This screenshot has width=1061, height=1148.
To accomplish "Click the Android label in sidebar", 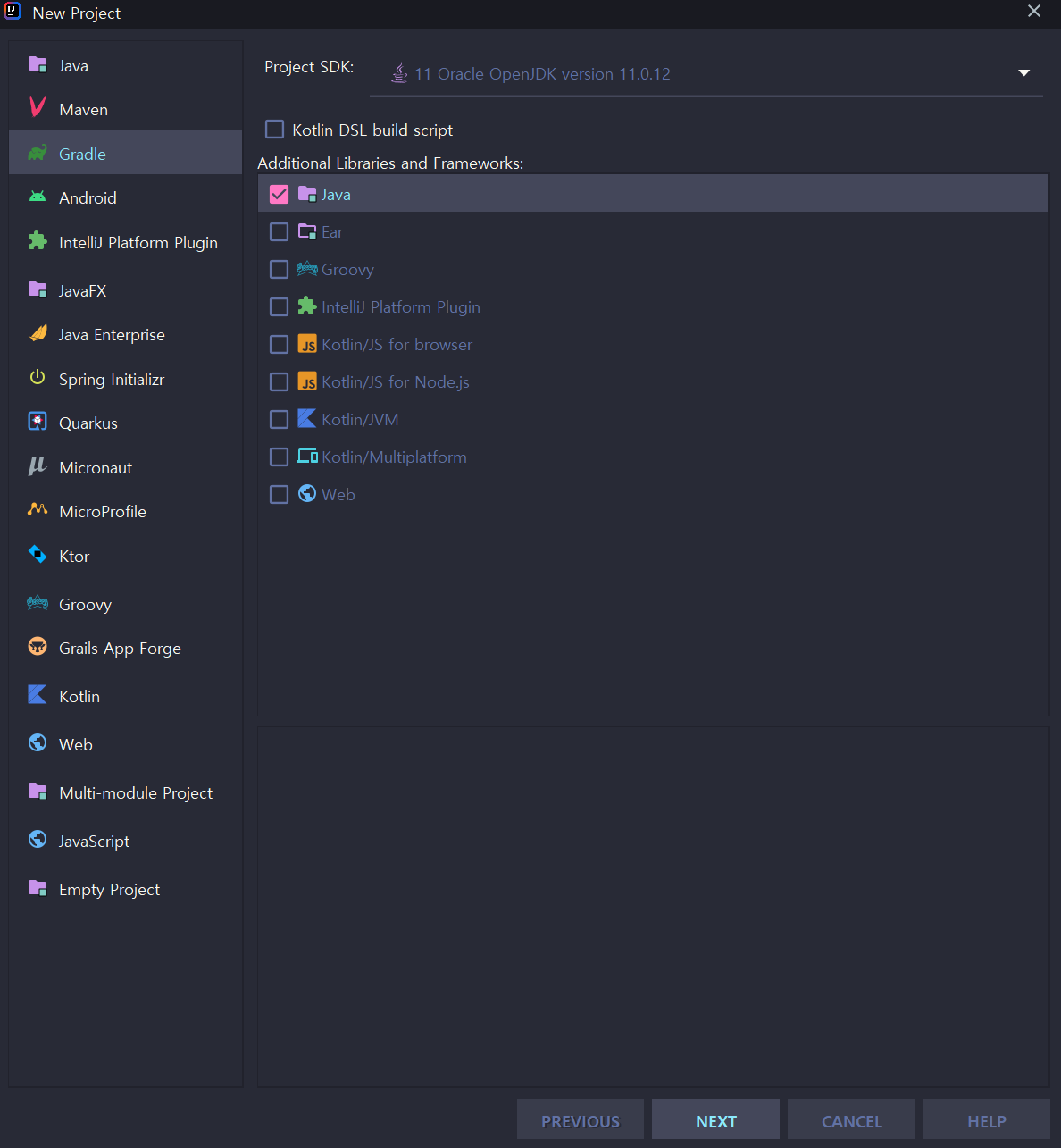I will 88,198.
